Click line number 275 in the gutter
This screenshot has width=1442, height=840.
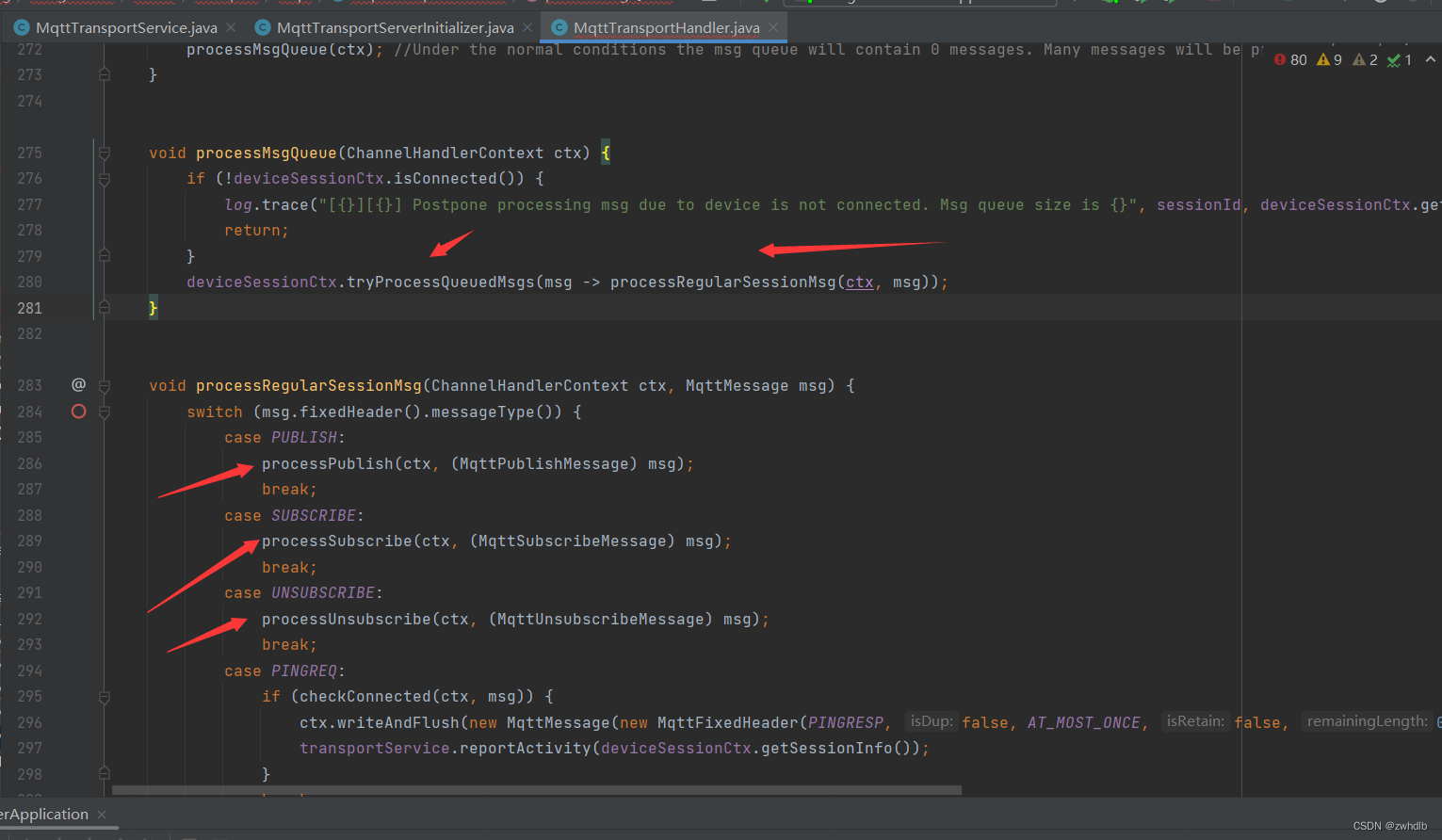29,153
